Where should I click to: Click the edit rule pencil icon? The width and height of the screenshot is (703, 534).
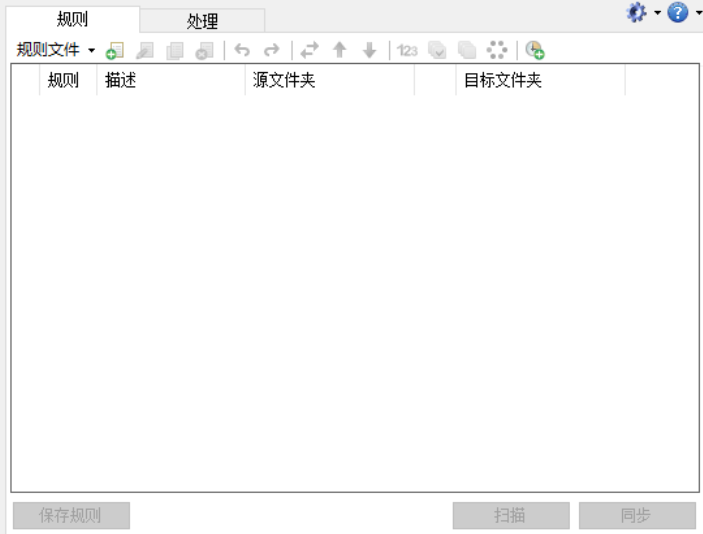145,50
